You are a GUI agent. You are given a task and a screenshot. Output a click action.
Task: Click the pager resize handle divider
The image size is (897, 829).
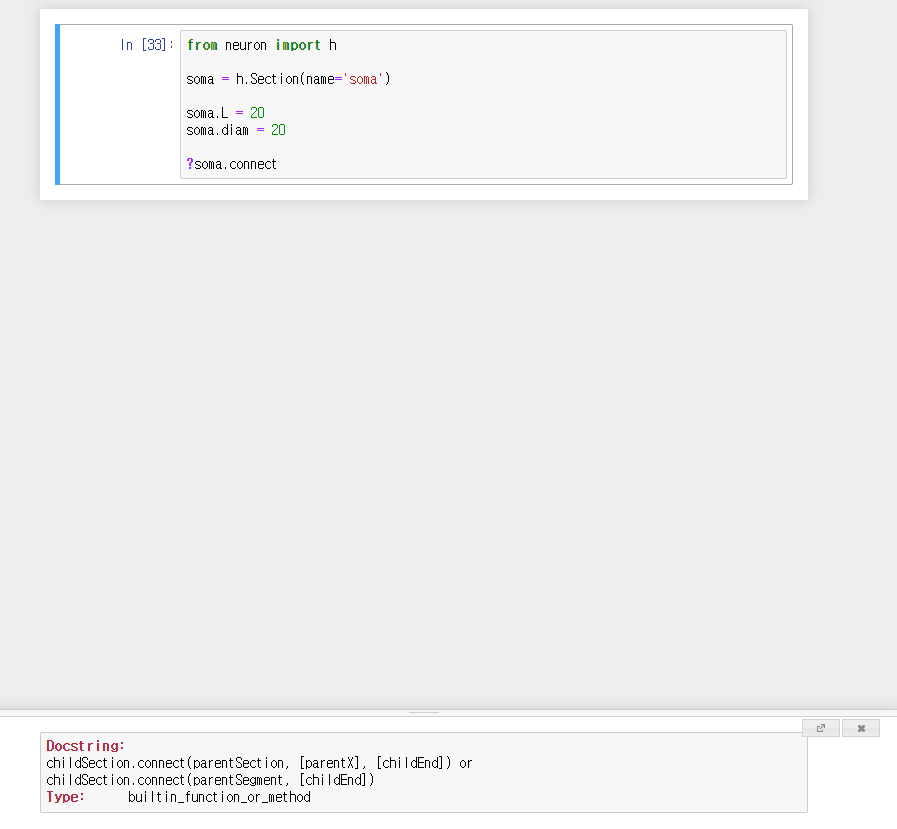tap(424, 712)
